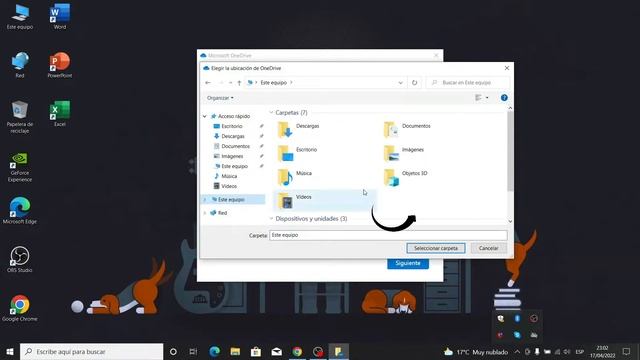Click Siguiente button in OneDrive window
The height and width of the screenshot is (360, 640).
click(x=408, y=263)
